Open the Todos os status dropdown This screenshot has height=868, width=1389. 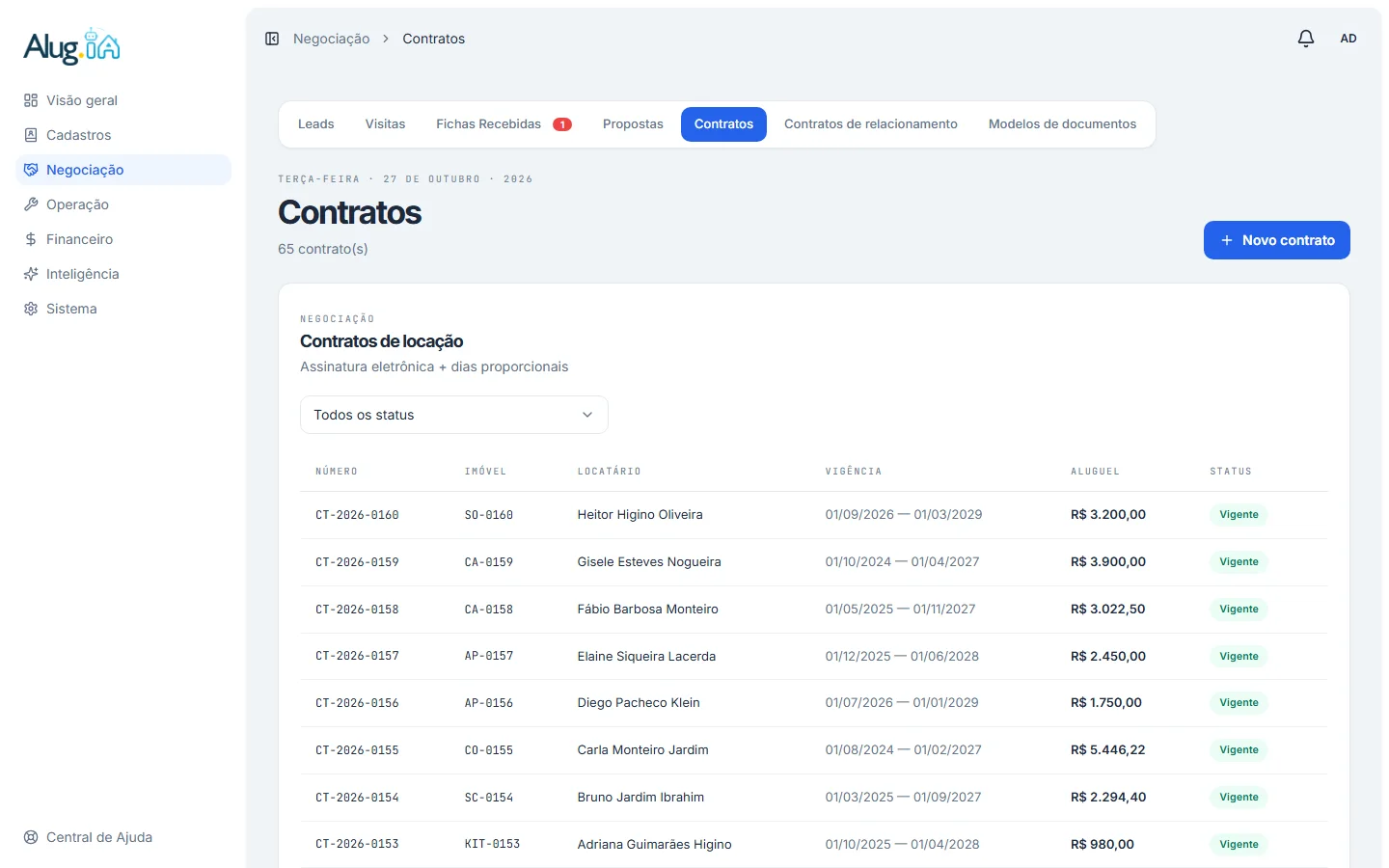click(x=454, y=415)
